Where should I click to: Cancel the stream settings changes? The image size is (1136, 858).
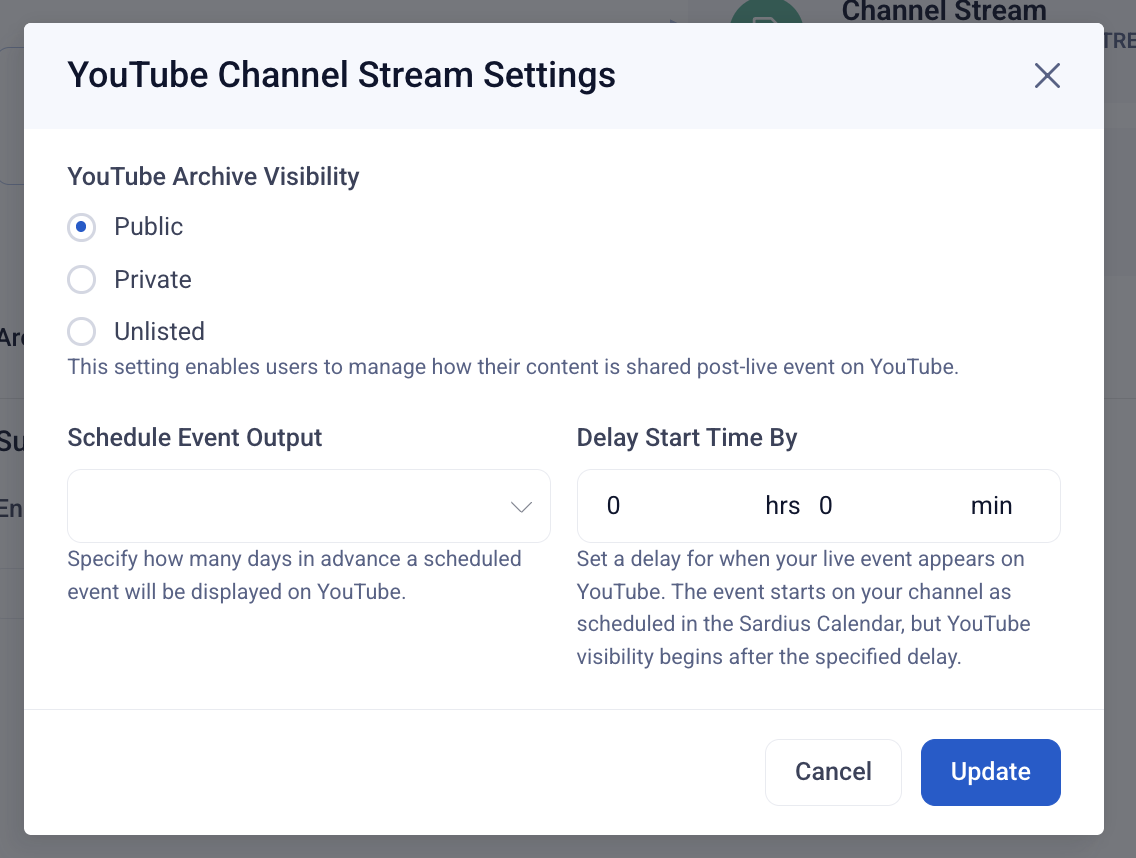(833, 772)
